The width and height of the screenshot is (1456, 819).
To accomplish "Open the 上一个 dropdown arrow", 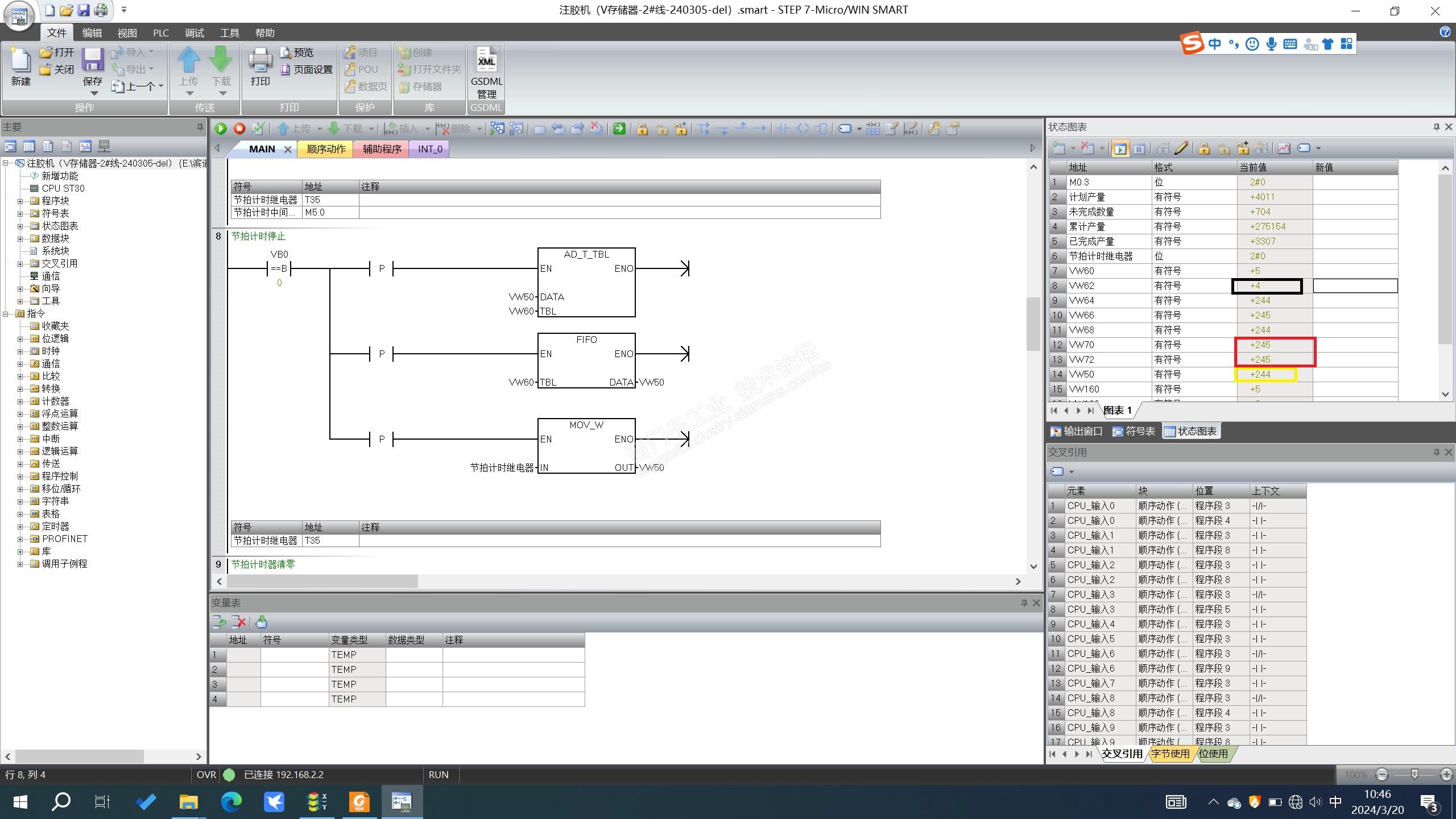I will tap(162, 86).
